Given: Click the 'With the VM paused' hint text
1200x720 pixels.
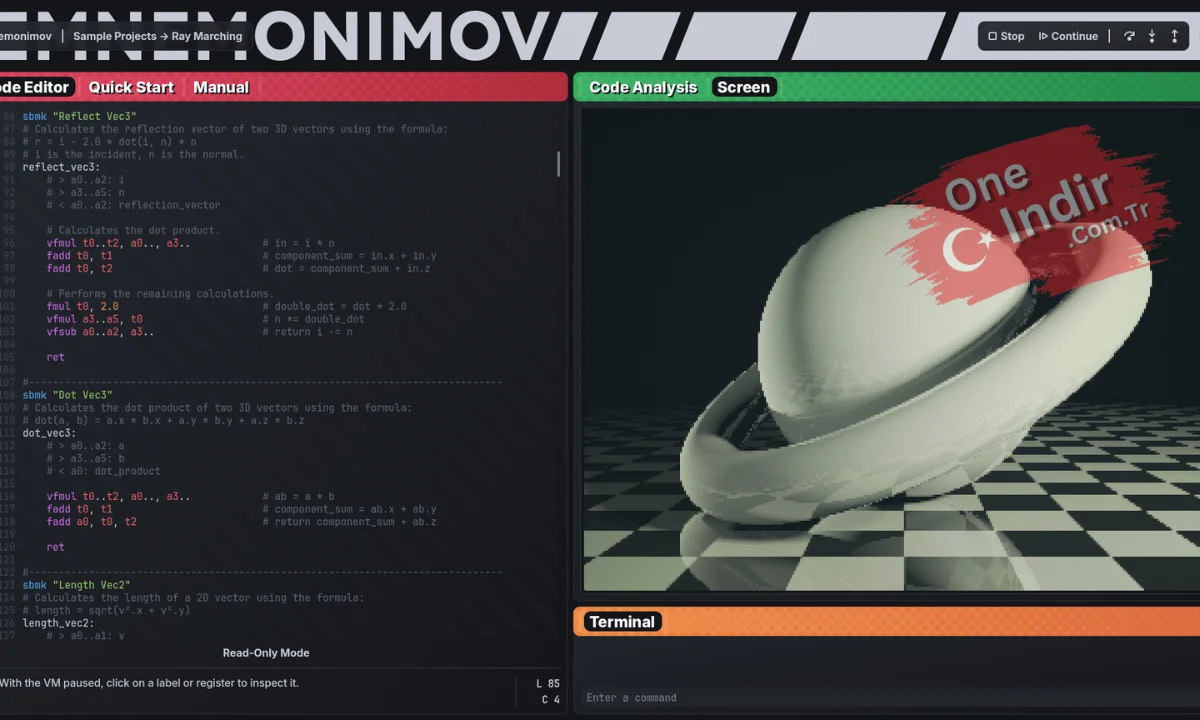Looking at the screenshot, I should (x=149, y=683).
